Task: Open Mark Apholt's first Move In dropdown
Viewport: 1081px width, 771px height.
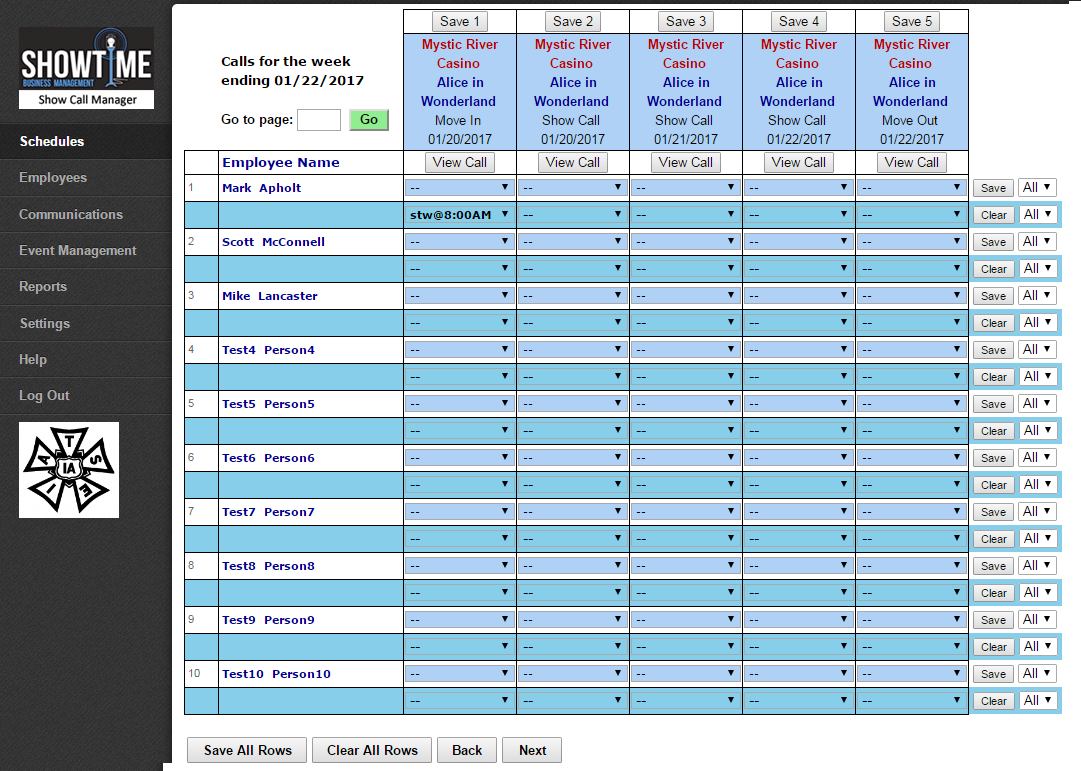Action: click(x=460, y=188)
